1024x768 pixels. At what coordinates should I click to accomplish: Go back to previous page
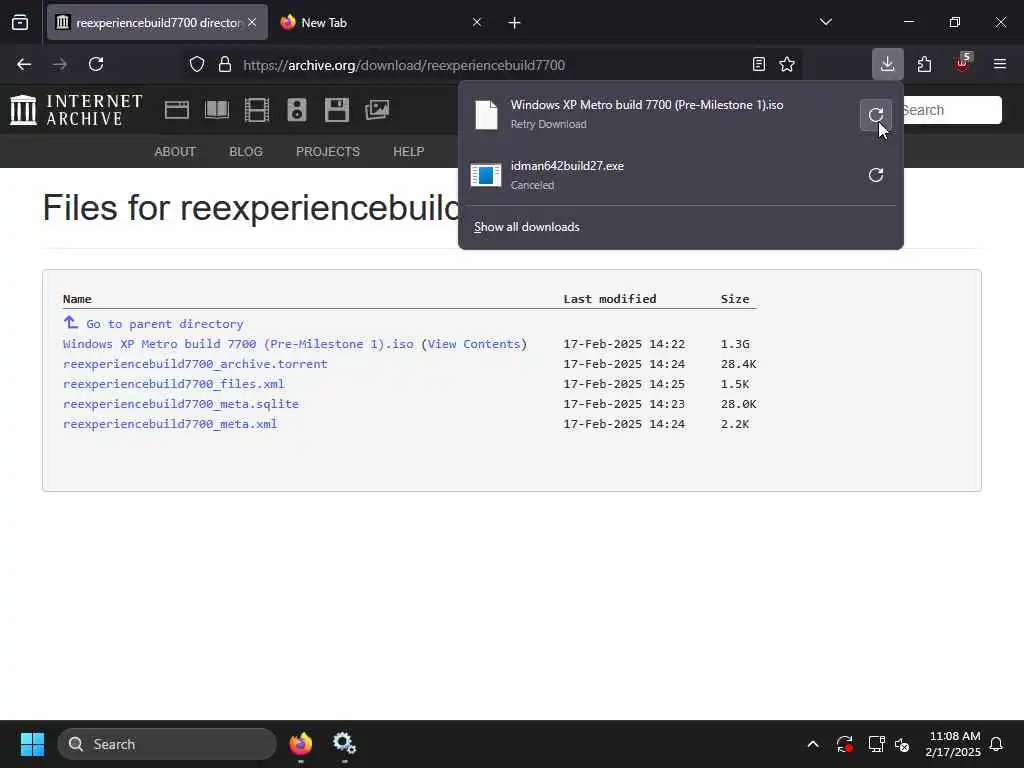[x=24, y=64]
